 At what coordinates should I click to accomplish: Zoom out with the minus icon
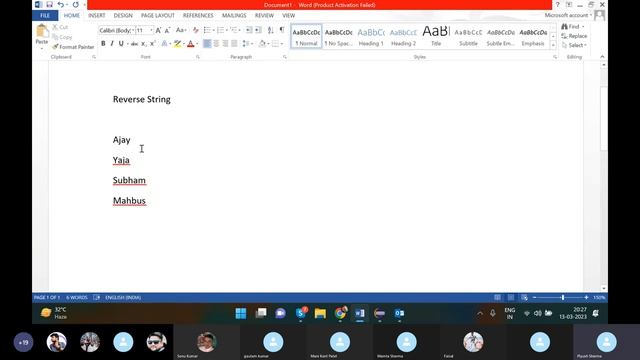(x=534, y=298)
